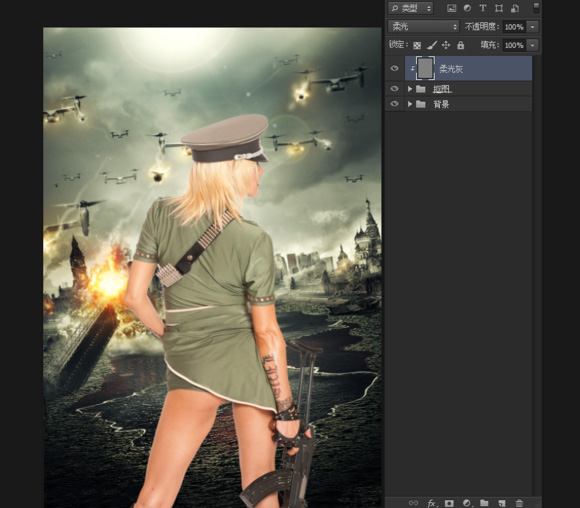Open the layer style fx menu
This screenshot has width=580, height=508.
tap(432, 503)
